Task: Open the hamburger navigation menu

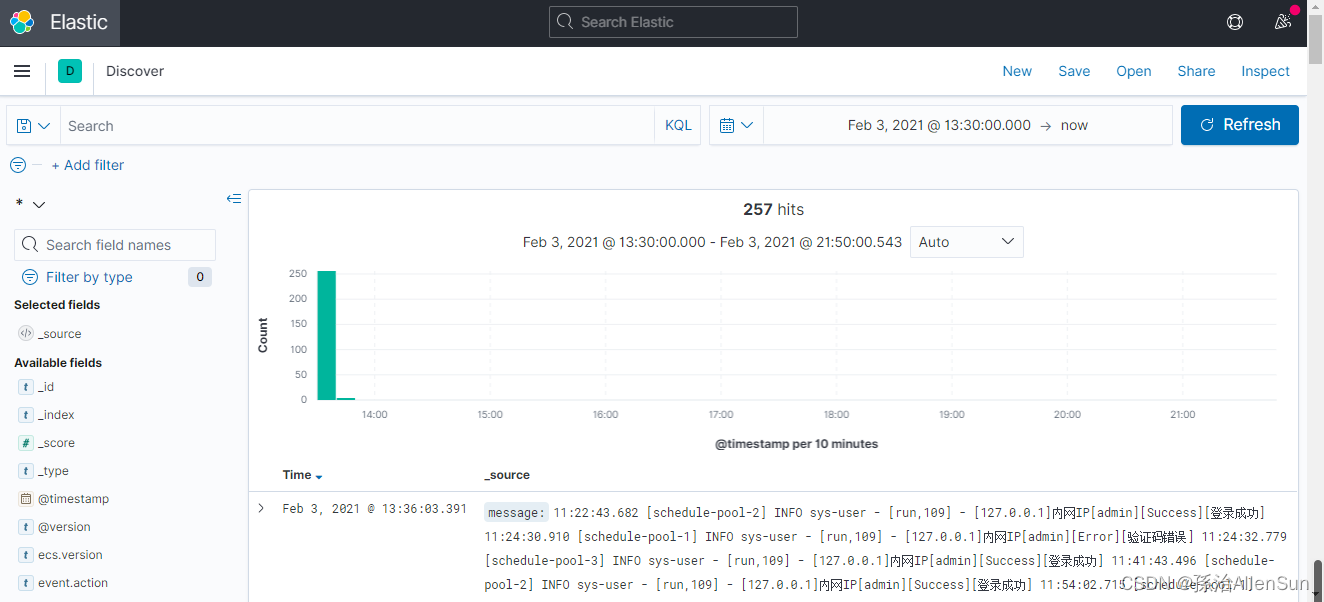Action: coord(22,71)
